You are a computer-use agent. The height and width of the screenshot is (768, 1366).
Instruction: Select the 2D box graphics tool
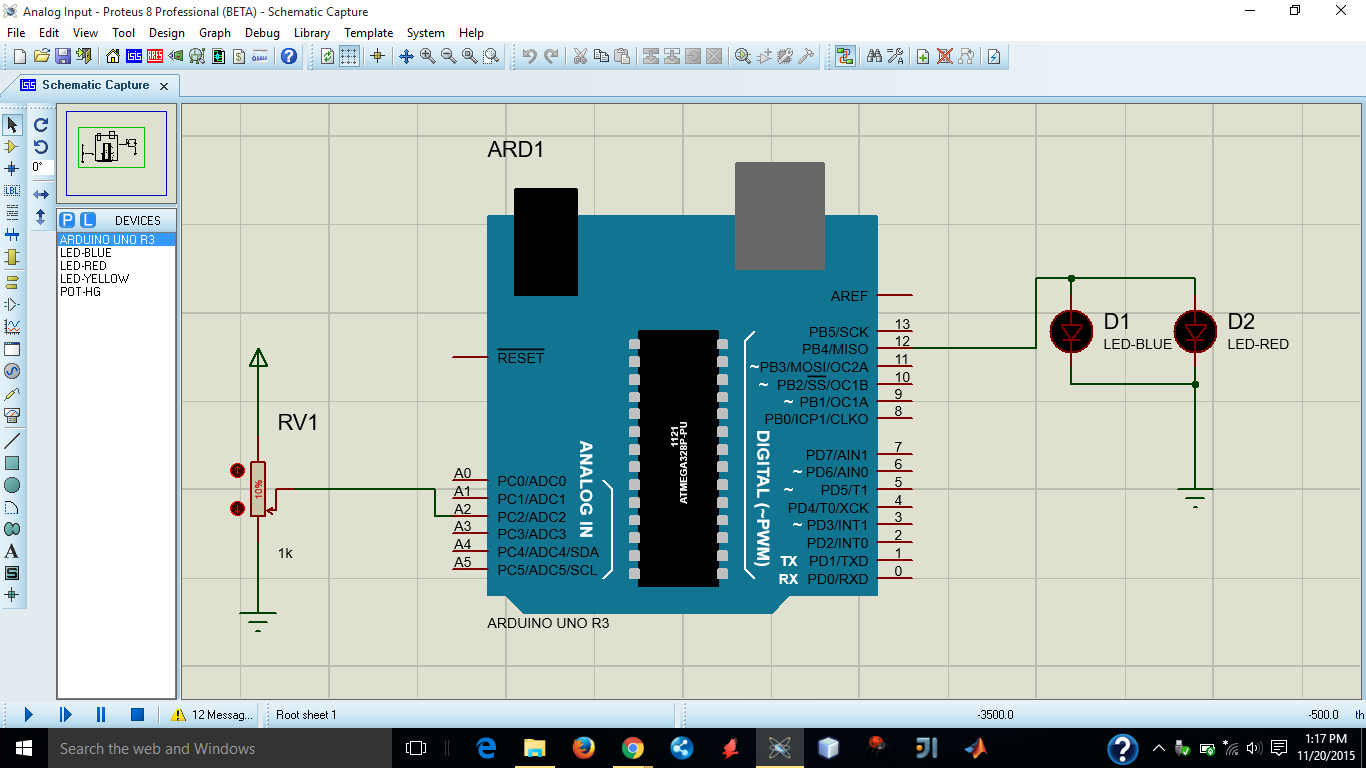click(x=12, y=463)
